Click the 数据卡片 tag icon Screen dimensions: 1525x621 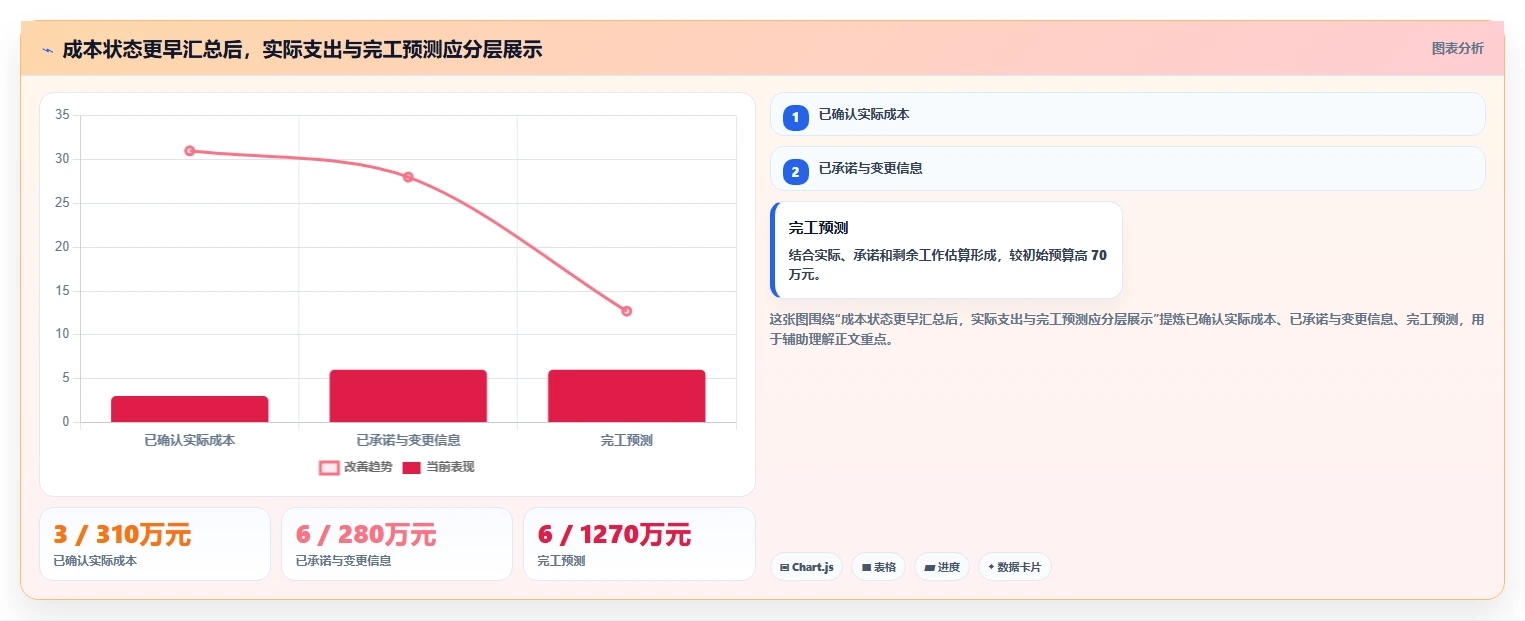point(991,567)
